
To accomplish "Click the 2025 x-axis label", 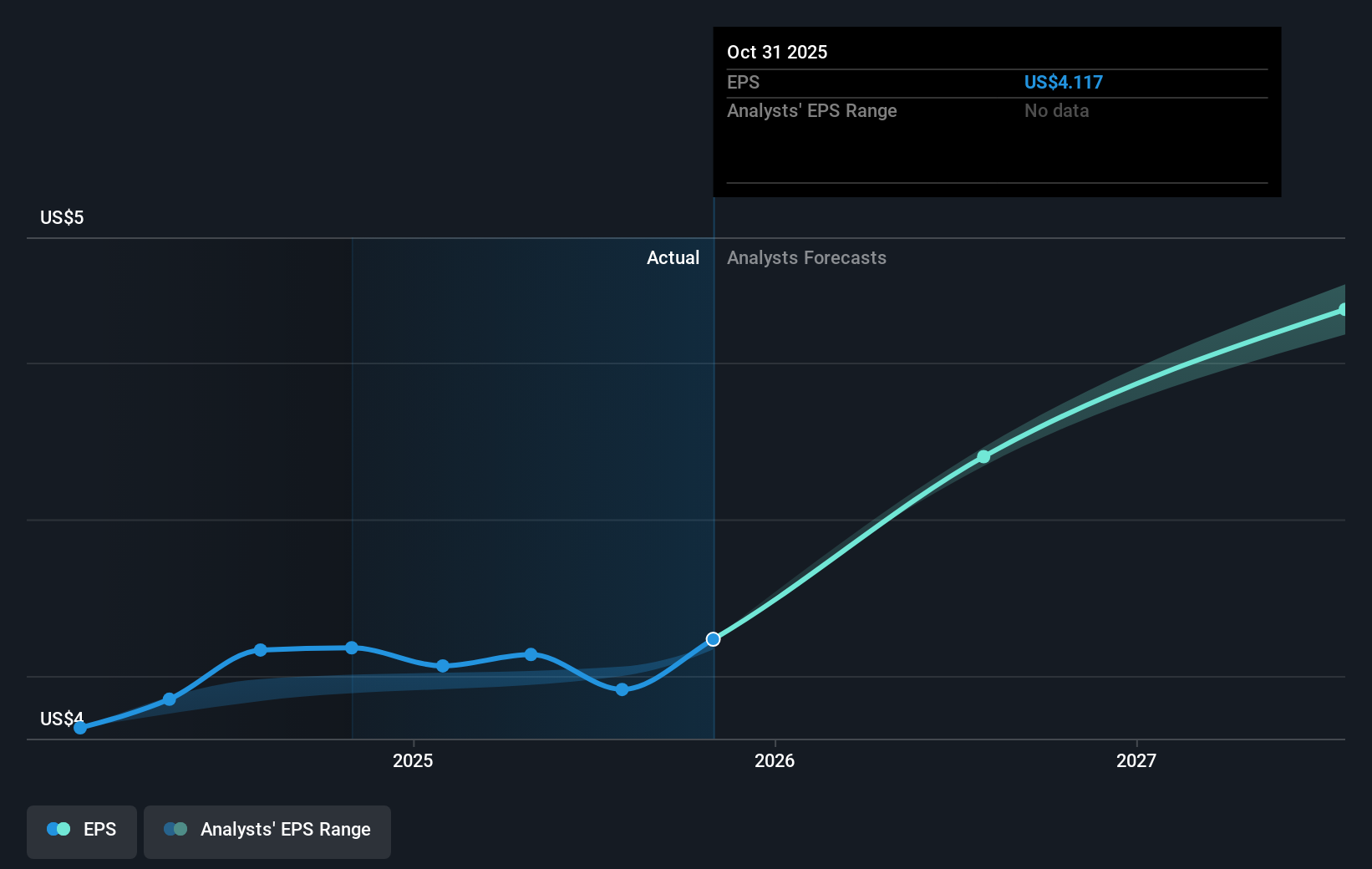I will [x=413, y=760].
